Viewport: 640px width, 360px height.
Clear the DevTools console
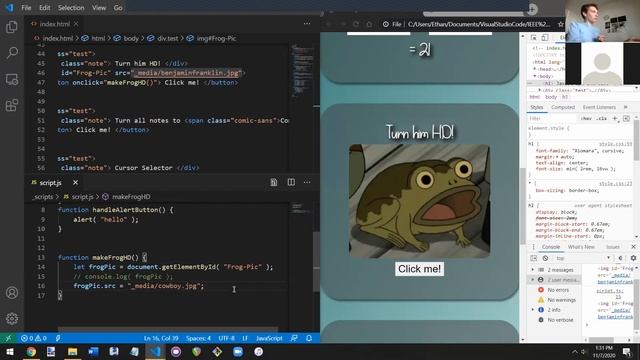(x=545, y=258)
